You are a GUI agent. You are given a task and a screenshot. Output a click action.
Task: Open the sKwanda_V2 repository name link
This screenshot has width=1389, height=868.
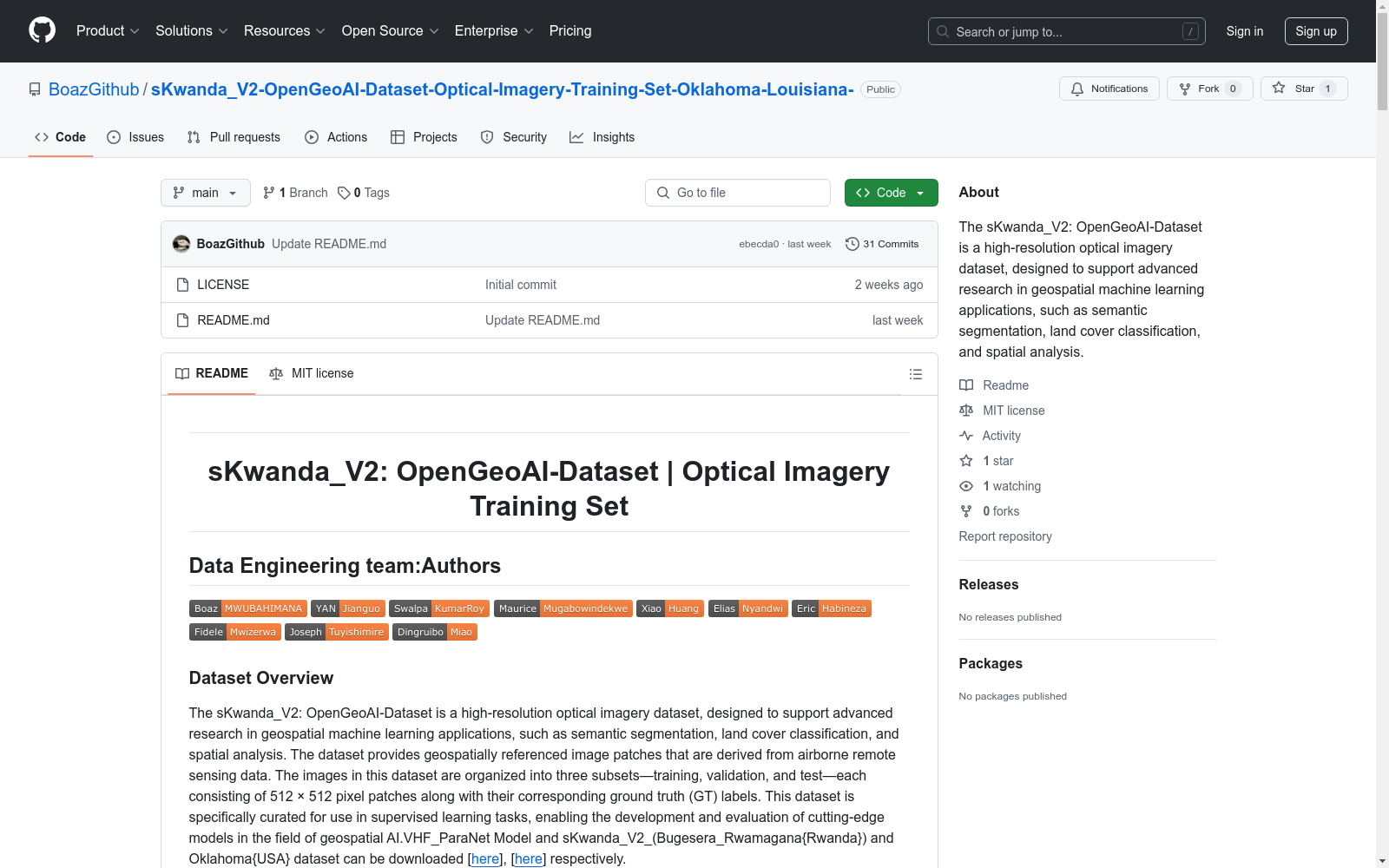point(503,89)
